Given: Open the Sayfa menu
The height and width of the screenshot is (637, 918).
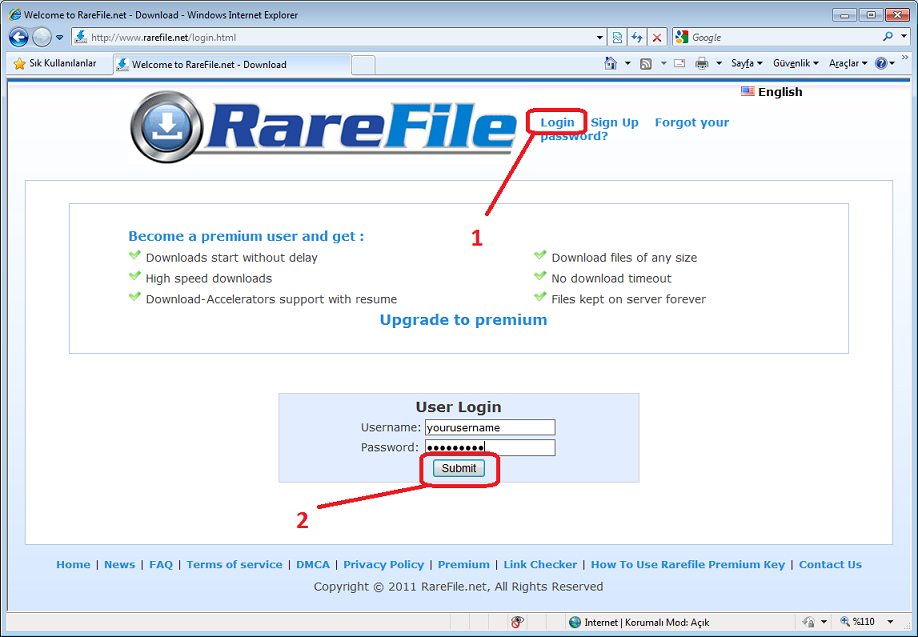Looking at the screenshot, I should (x=746, y=63).
